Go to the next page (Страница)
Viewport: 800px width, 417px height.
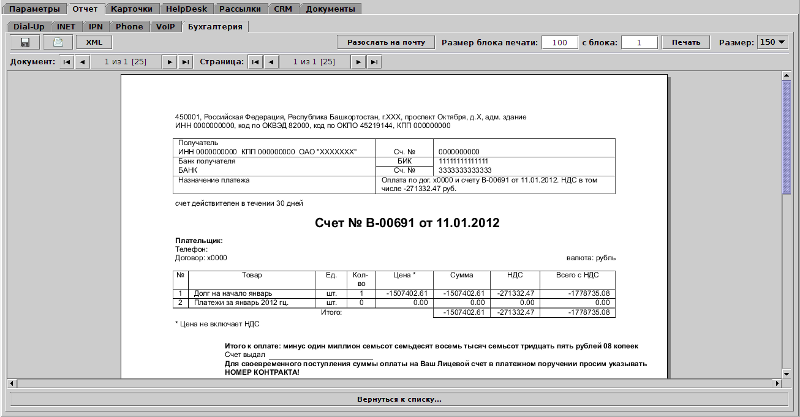tap(356, 62)
